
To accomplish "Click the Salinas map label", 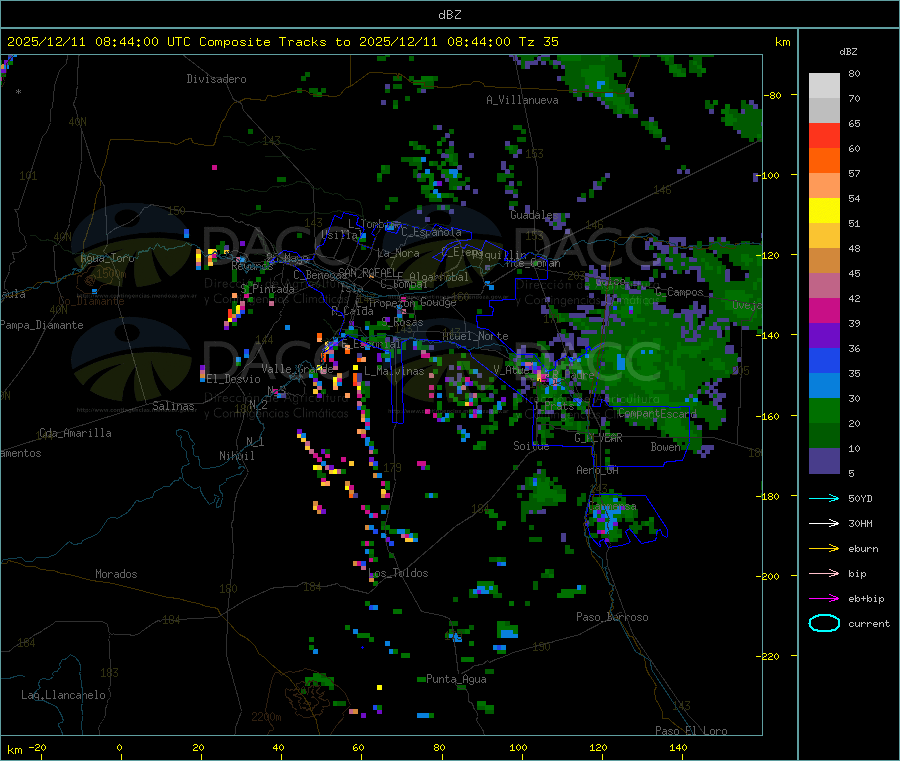I will [173, 406].
